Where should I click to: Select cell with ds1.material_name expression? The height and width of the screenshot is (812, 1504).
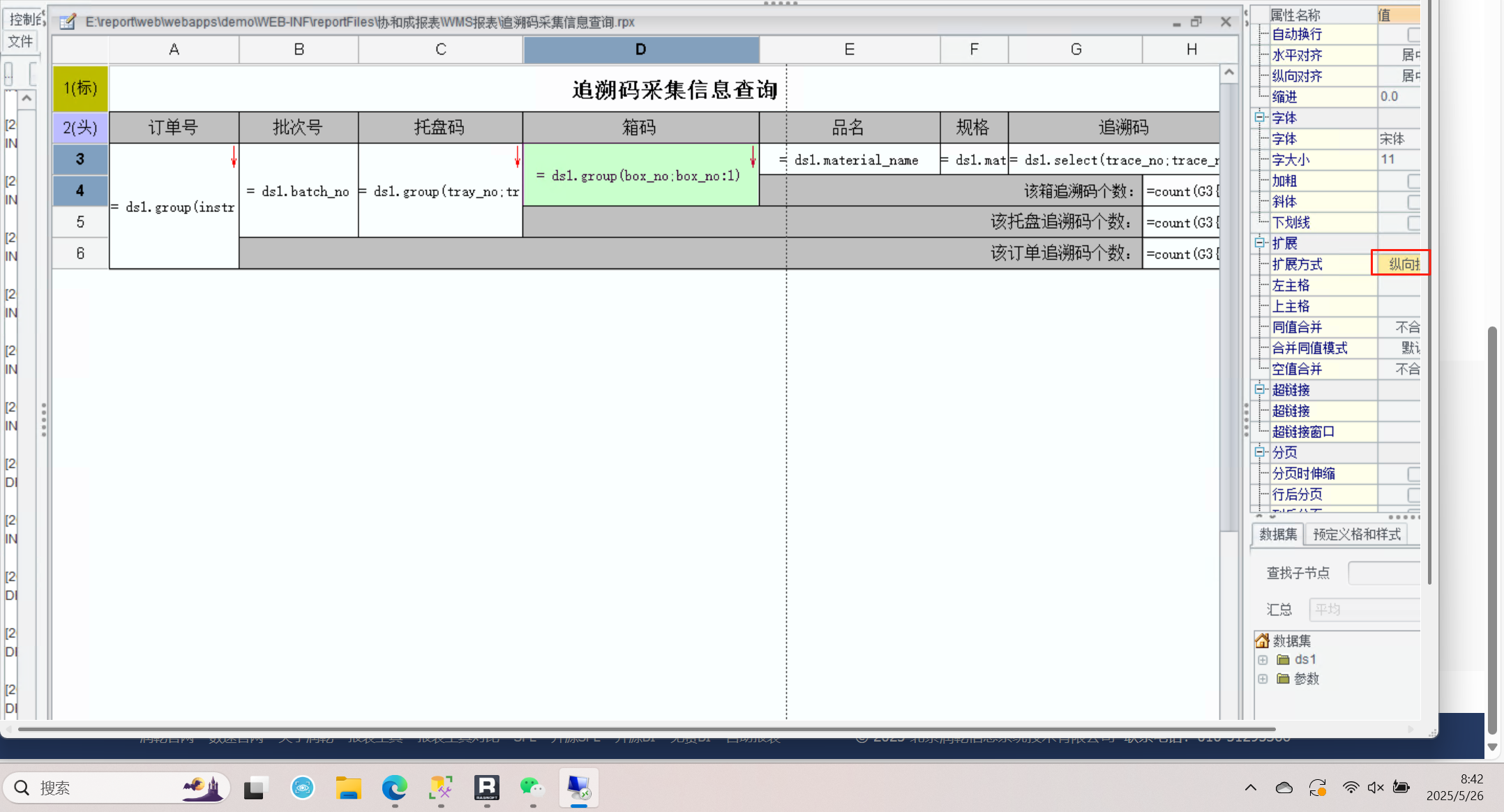(x=849, y=160)
